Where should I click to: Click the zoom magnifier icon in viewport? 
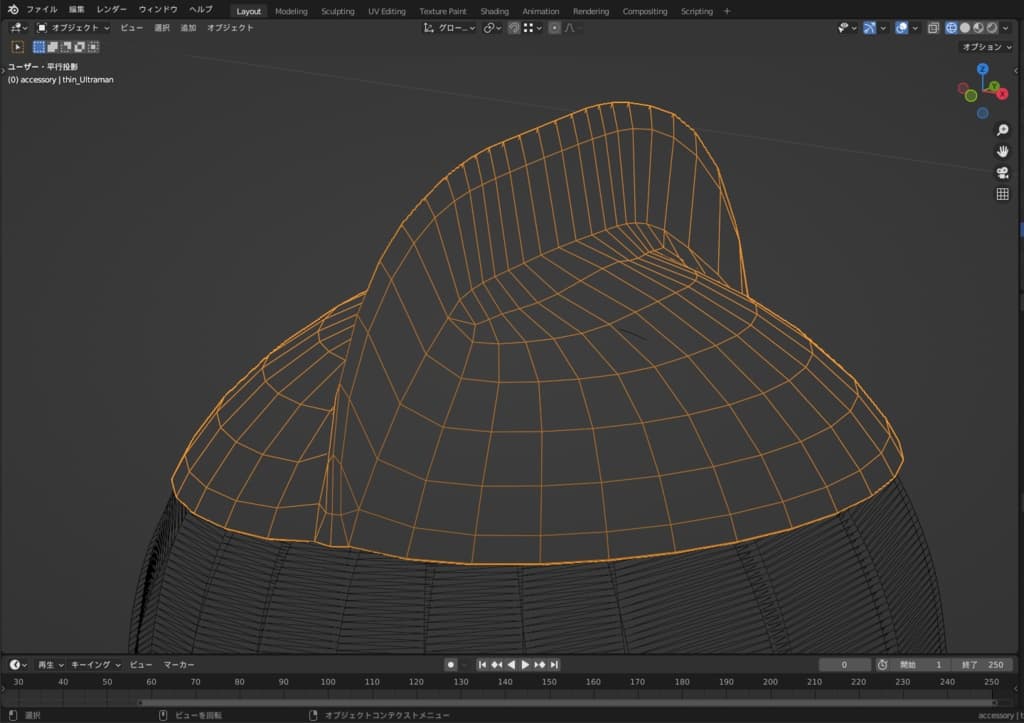pos(1002,130)
